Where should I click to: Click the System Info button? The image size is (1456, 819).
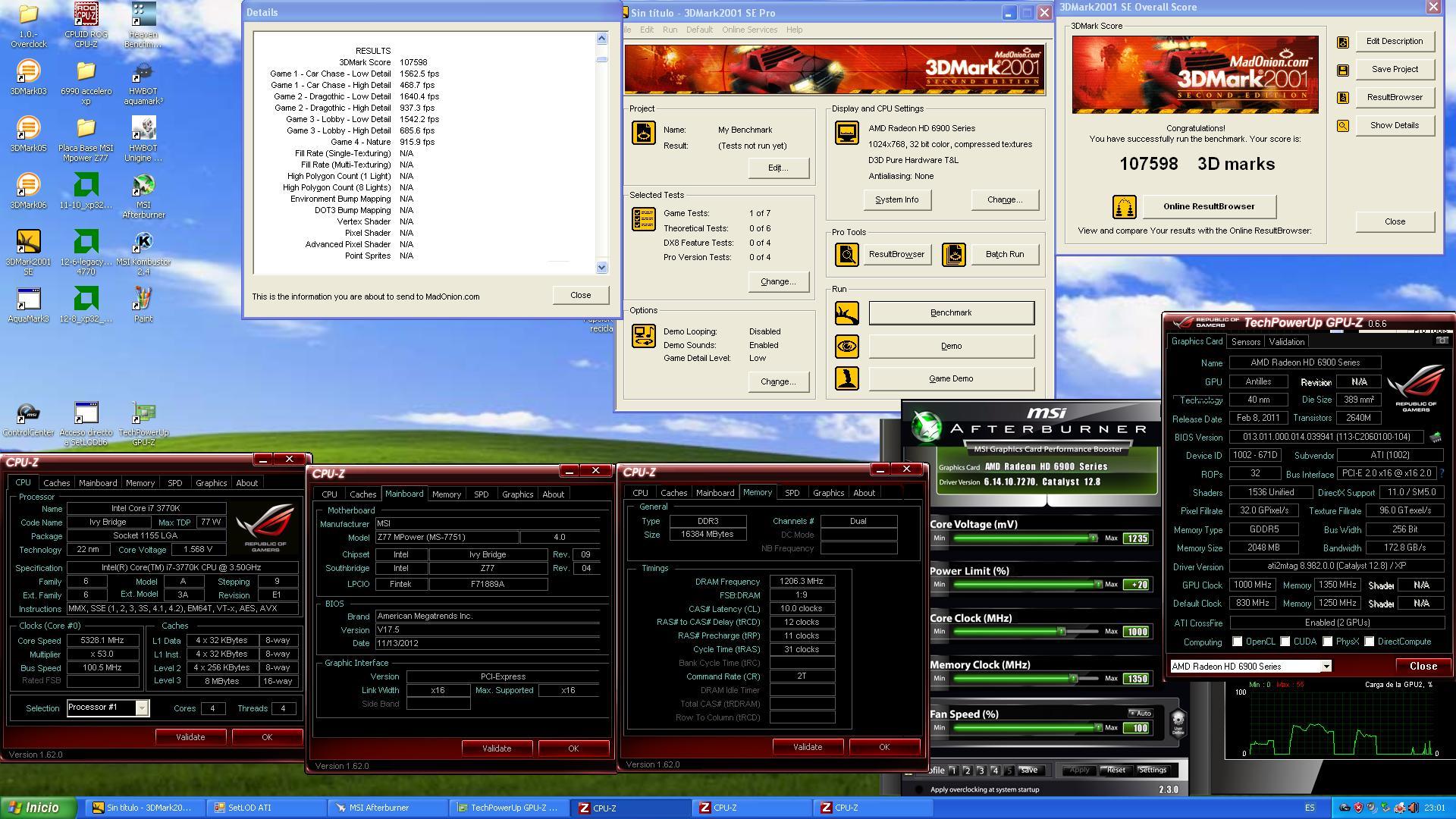click(x=896, y=200)
